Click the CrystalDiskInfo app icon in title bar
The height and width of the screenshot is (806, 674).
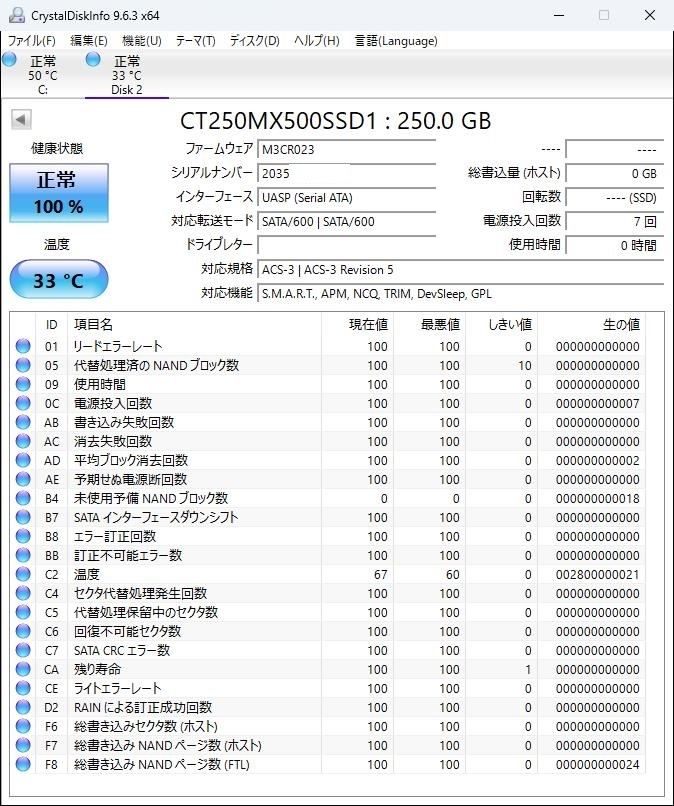[x=16, y=15]
